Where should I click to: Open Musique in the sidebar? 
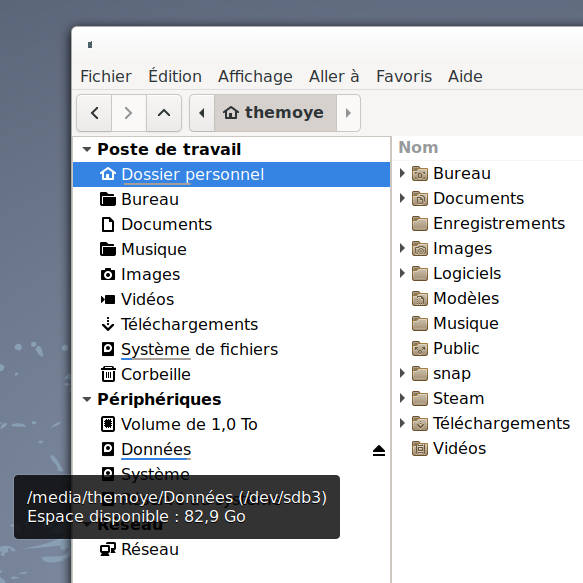pos(231,249)
